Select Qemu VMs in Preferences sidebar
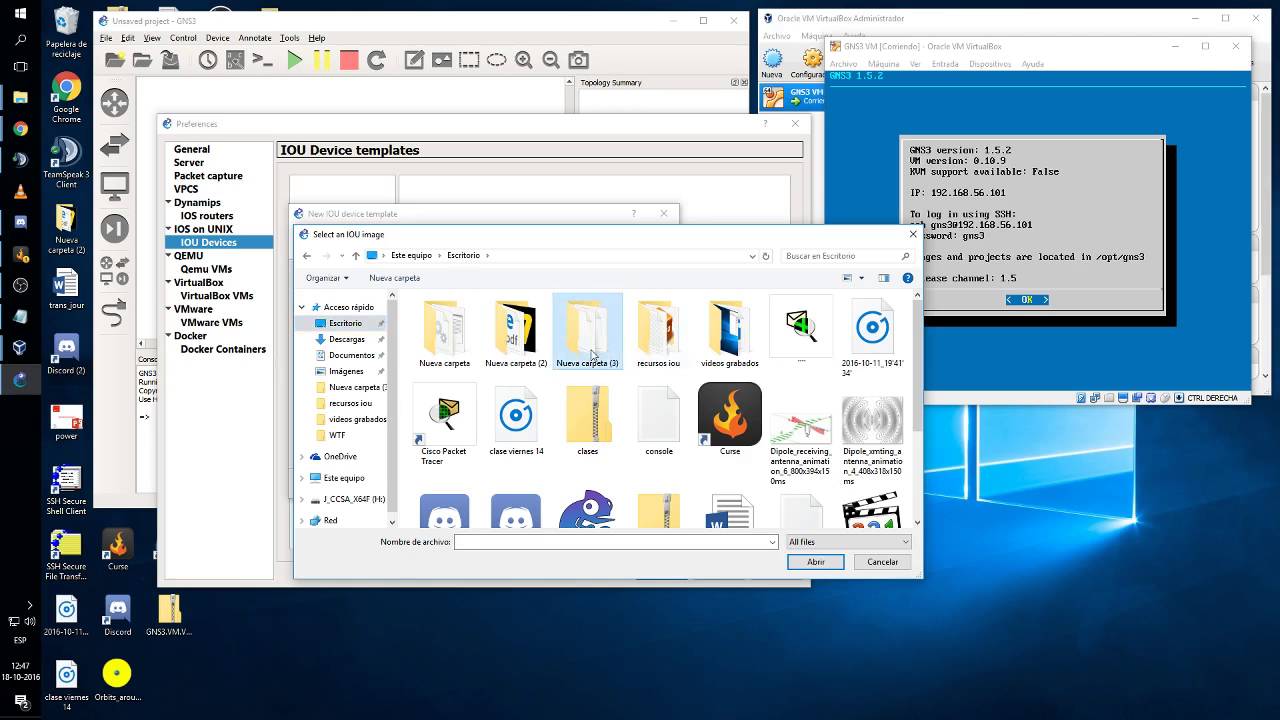The width and height of the screenshot is (1280, 720). (x=206, y=269)
